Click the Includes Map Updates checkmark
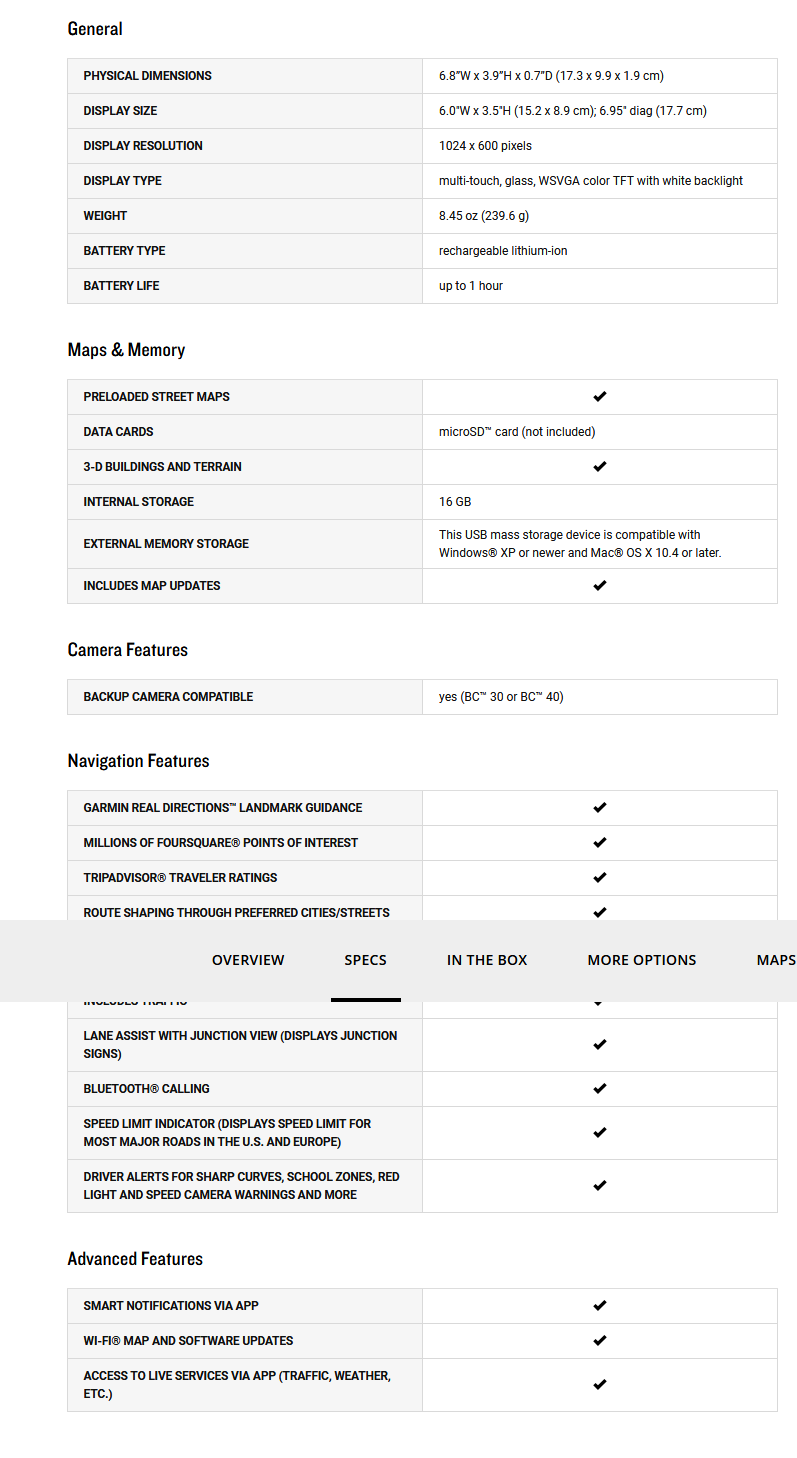 tap(600, 586)
